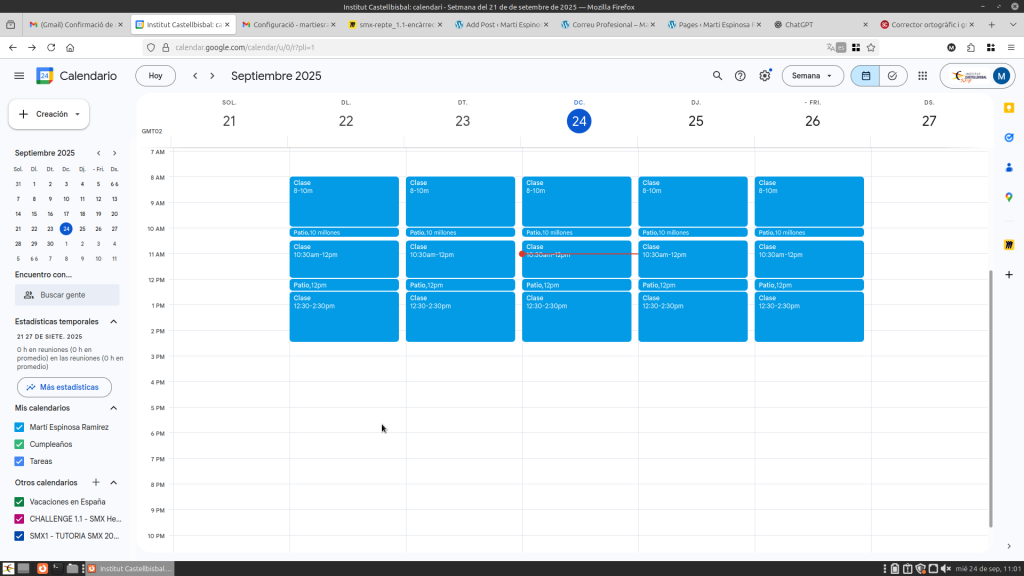Click the Buscar gente search field

coord(67,295)
